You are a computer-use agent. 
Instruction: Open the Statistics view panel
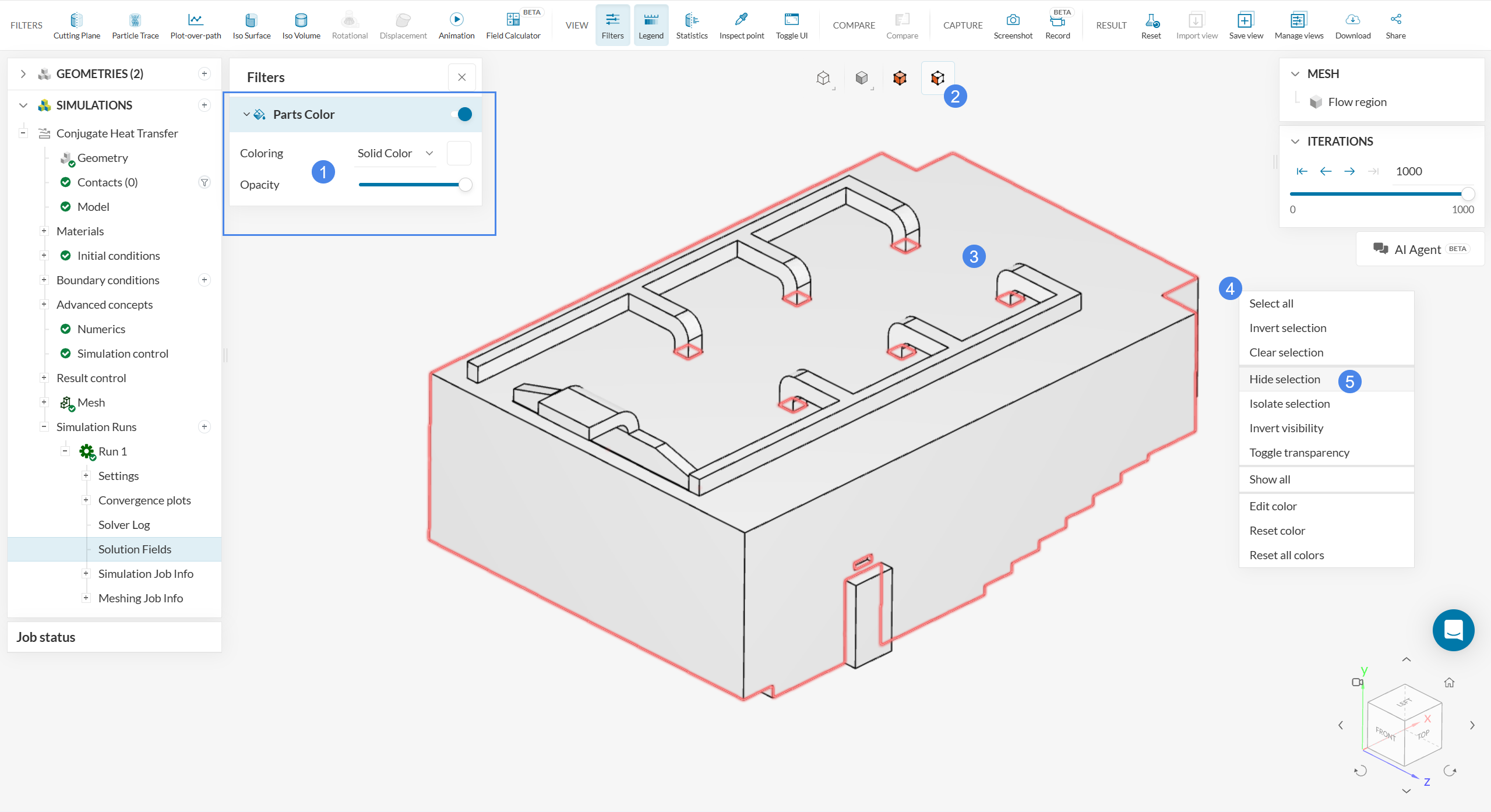tap(692, 26)
